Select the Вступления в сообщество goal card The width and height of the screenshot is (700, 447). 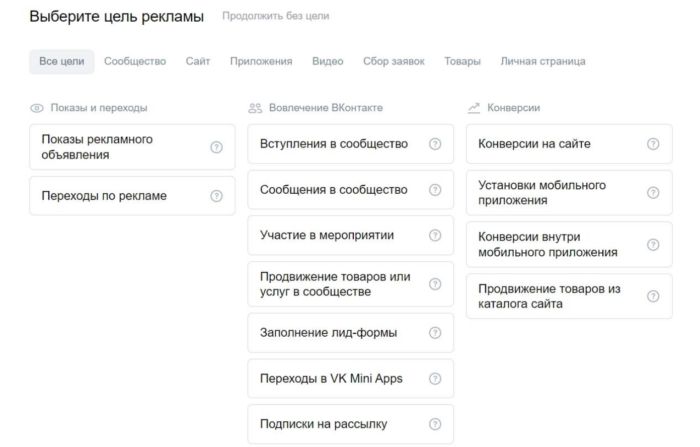tap(351, 144)
